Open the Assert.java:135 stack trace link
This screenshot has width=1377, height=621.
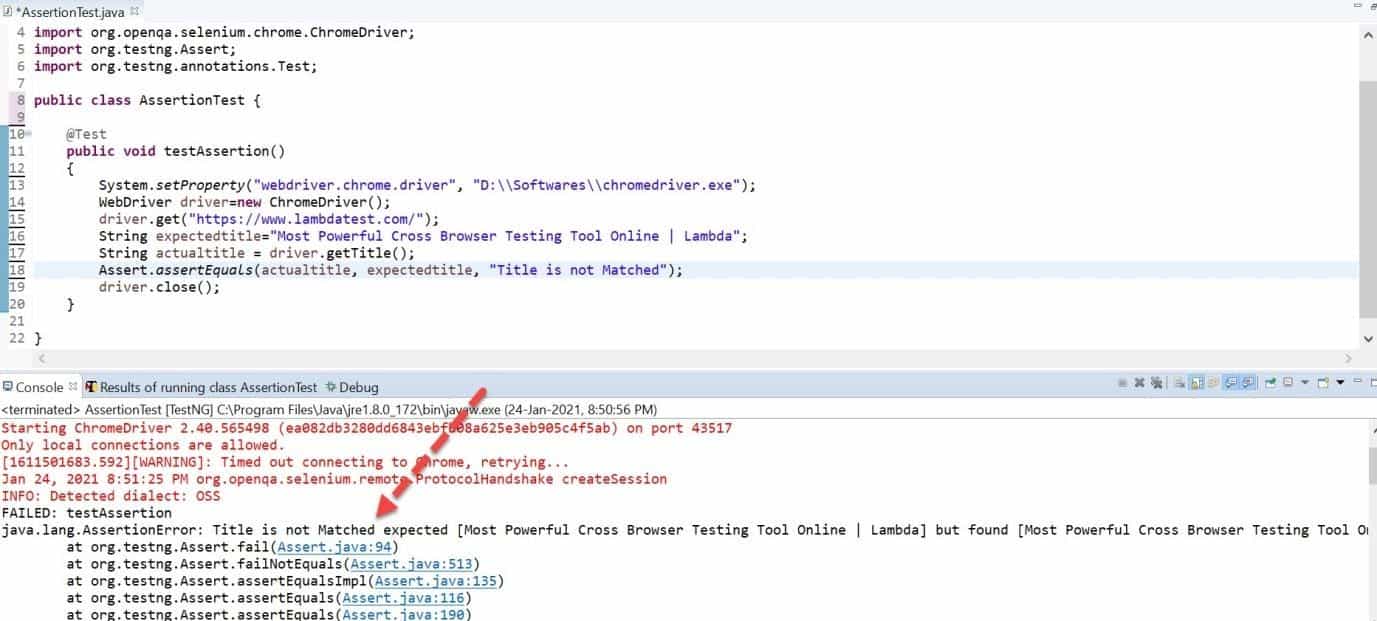click(x=436, y=581)
